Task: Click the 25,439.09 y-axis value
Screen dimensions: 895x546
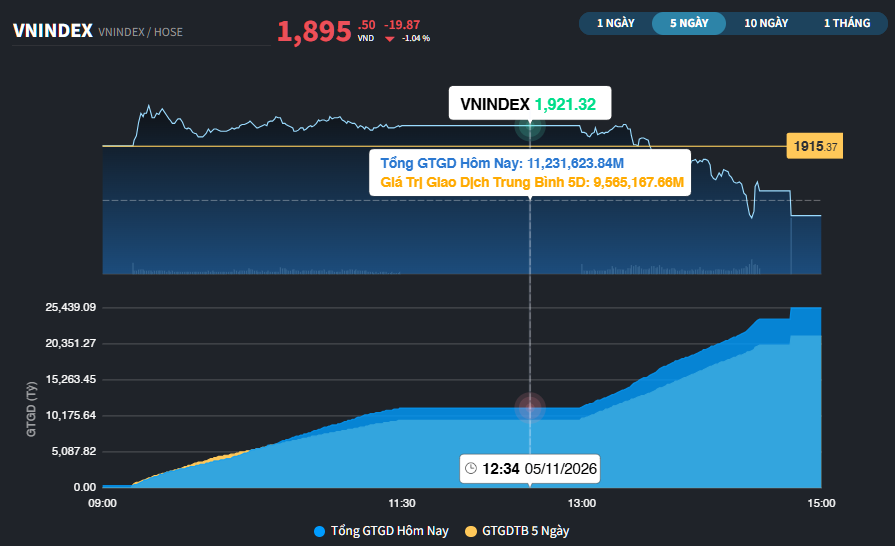Action: tap(71, 308)
